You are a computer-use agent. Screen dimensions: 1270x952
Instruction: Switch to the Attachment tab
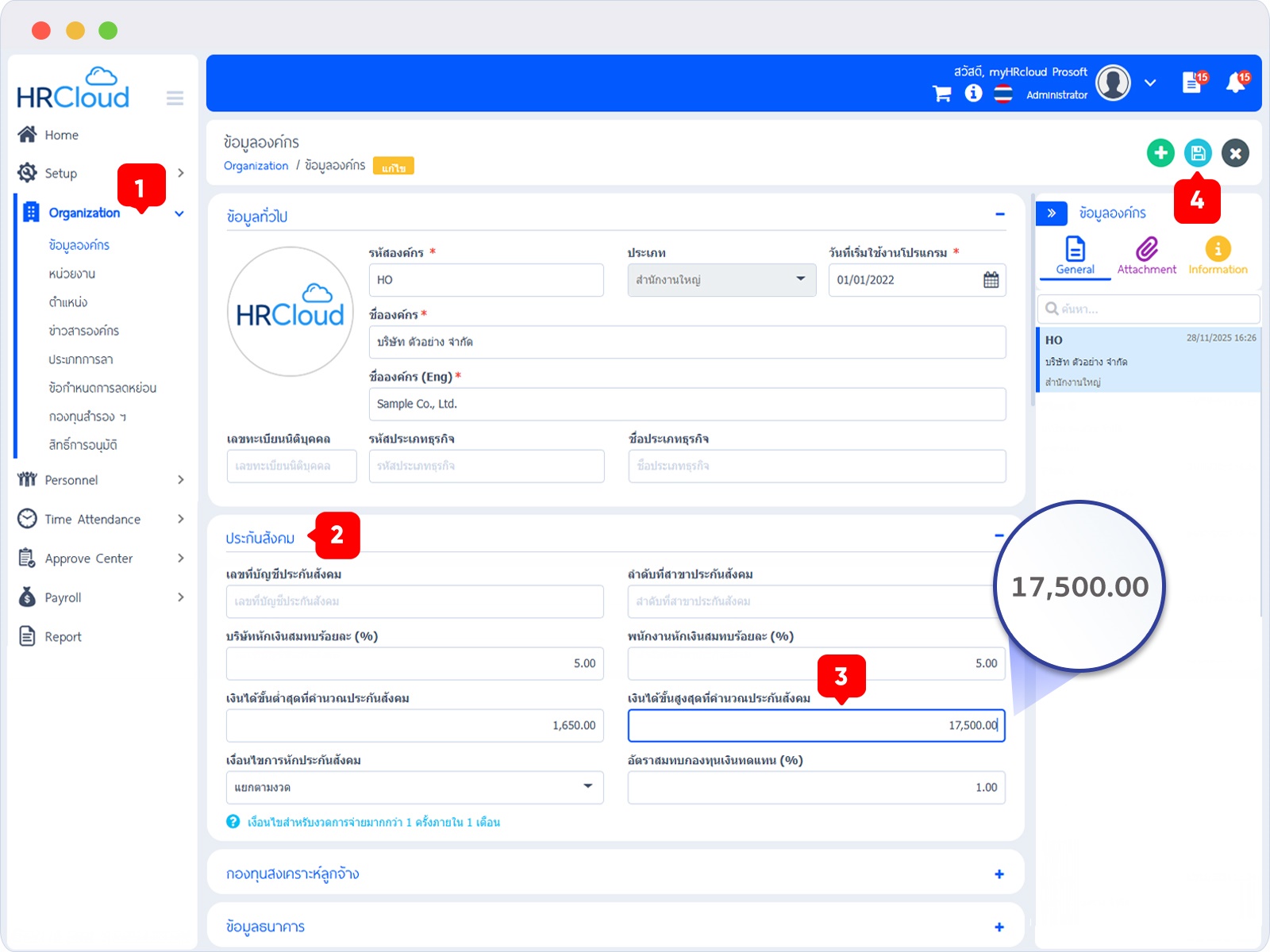pyautogui.click(x=1146, y=256)
